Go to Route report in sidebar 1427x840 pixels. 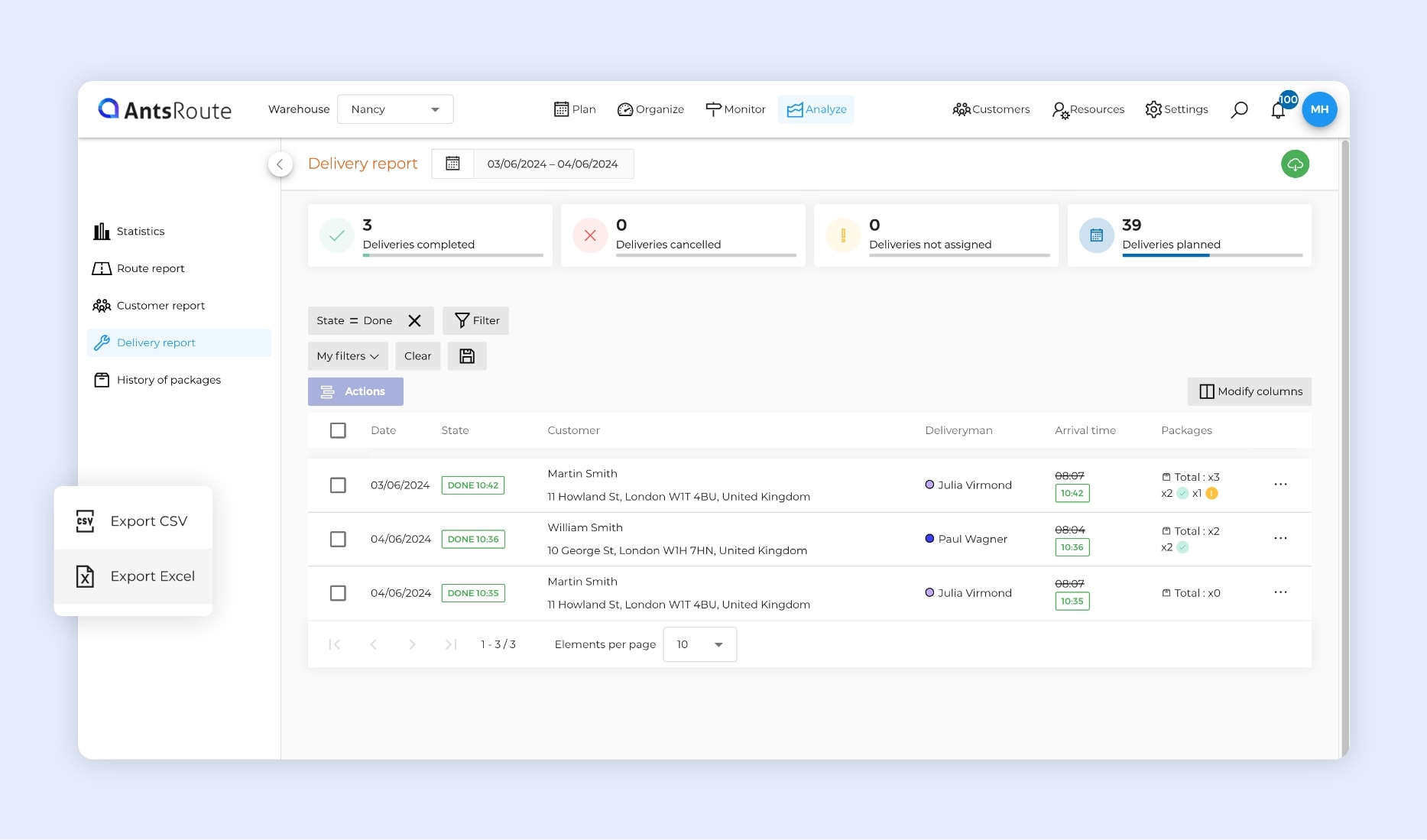pos(151,268)
